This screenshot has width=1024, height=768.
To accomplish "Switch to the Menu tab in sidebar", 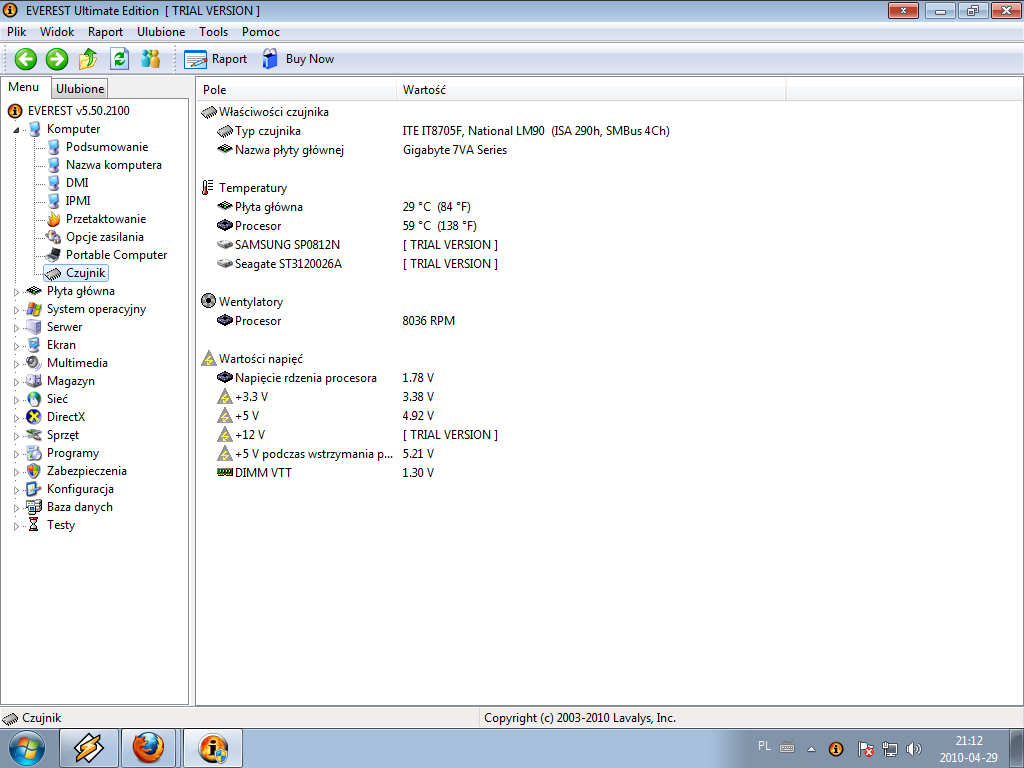I will pyautogui.click(x=24, y=88).
